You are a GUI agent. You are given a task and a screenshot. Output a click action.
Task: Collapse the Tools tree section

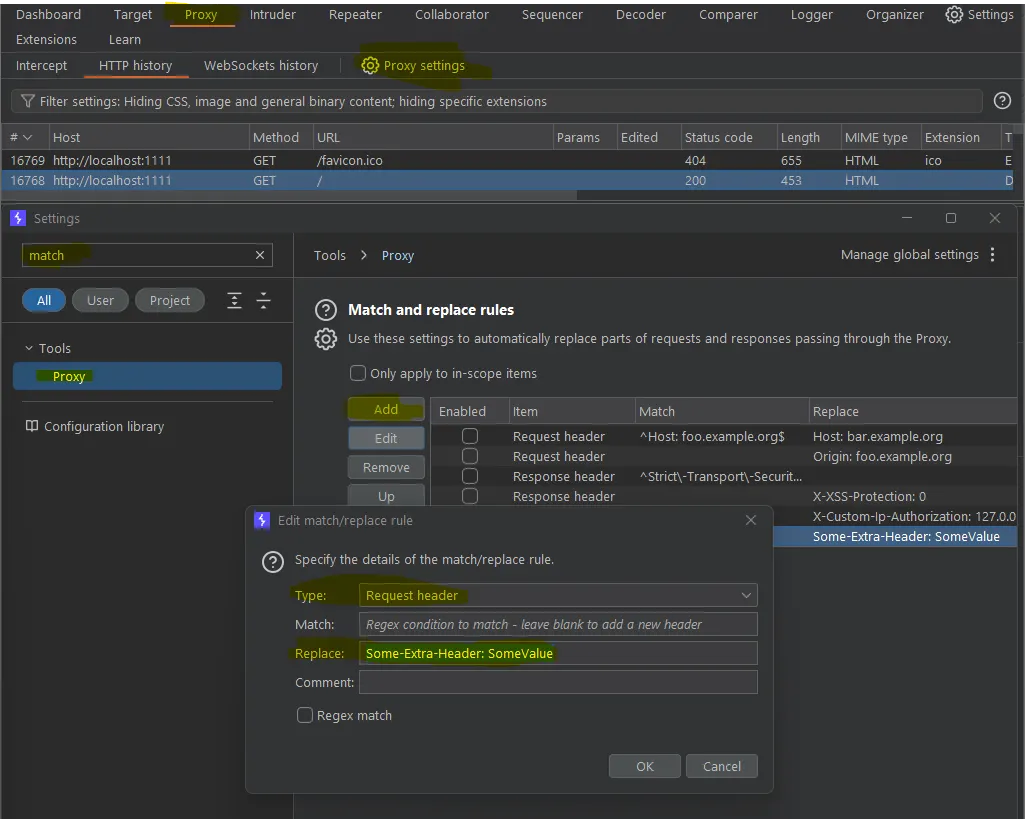click(x=29, y=348)
